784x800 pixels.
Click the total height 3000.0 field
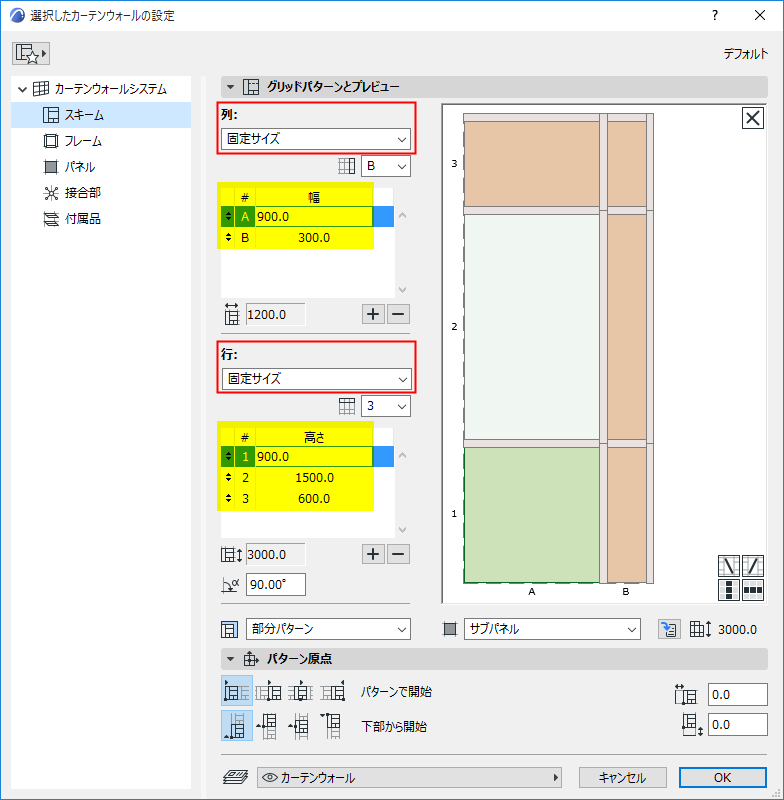click(x=275, y=554)
